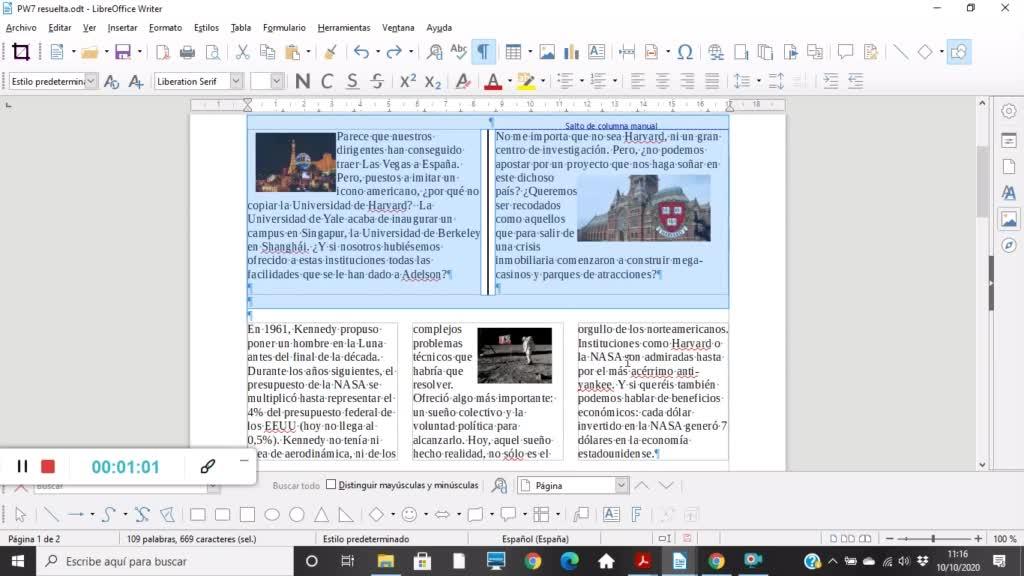Open the Página navigation dropdown

point(621,486)
